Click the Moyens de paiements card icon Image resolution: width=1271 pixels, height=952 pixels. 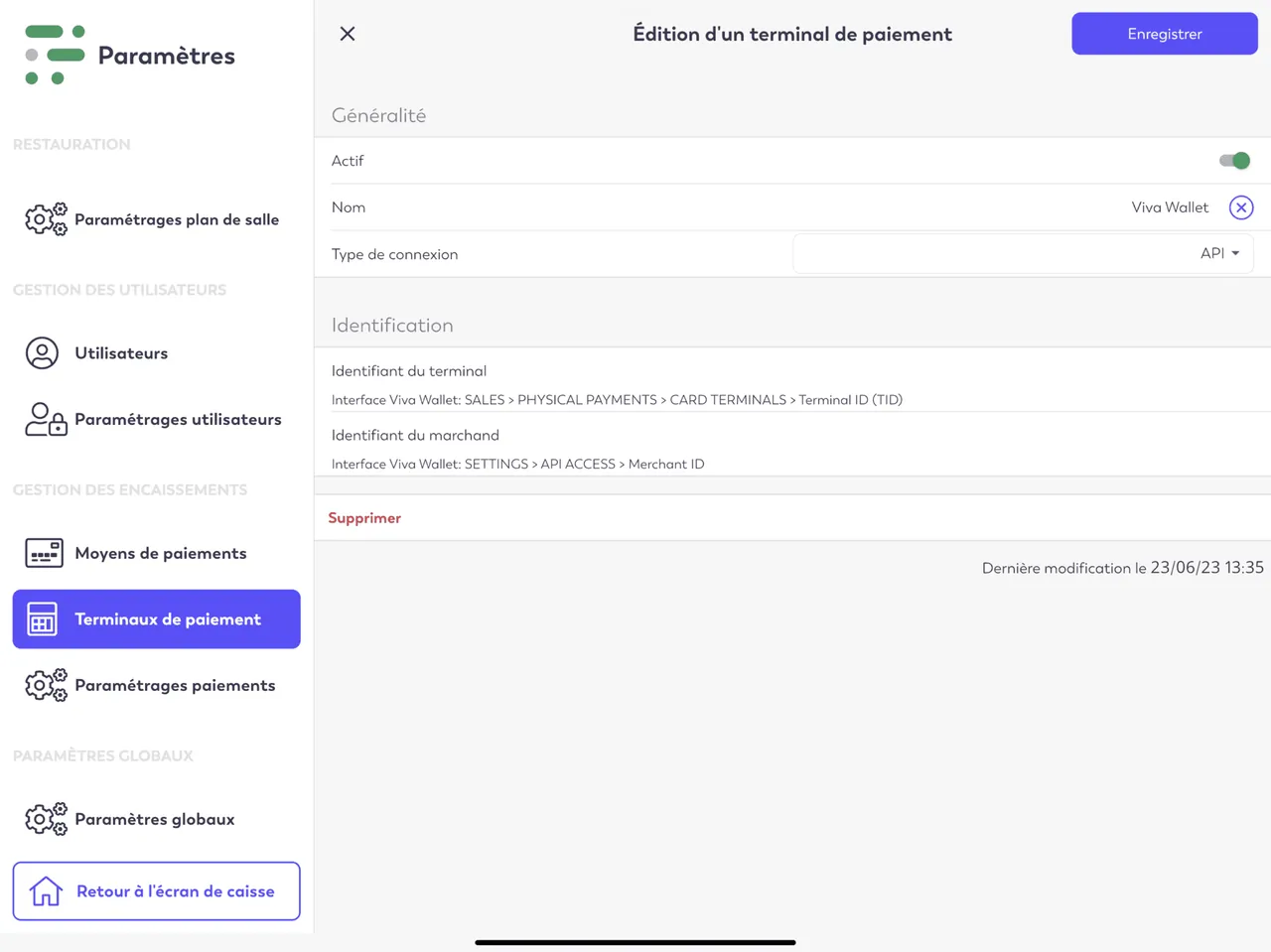coord(44,553)
